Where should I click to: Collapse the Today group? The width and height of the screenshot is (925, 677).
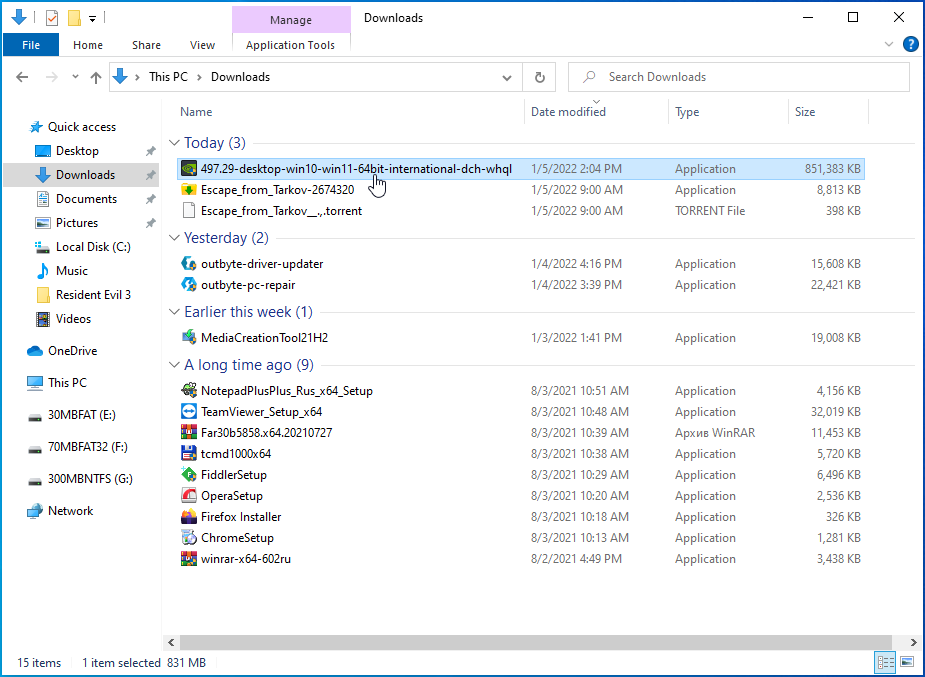[174, 143]
